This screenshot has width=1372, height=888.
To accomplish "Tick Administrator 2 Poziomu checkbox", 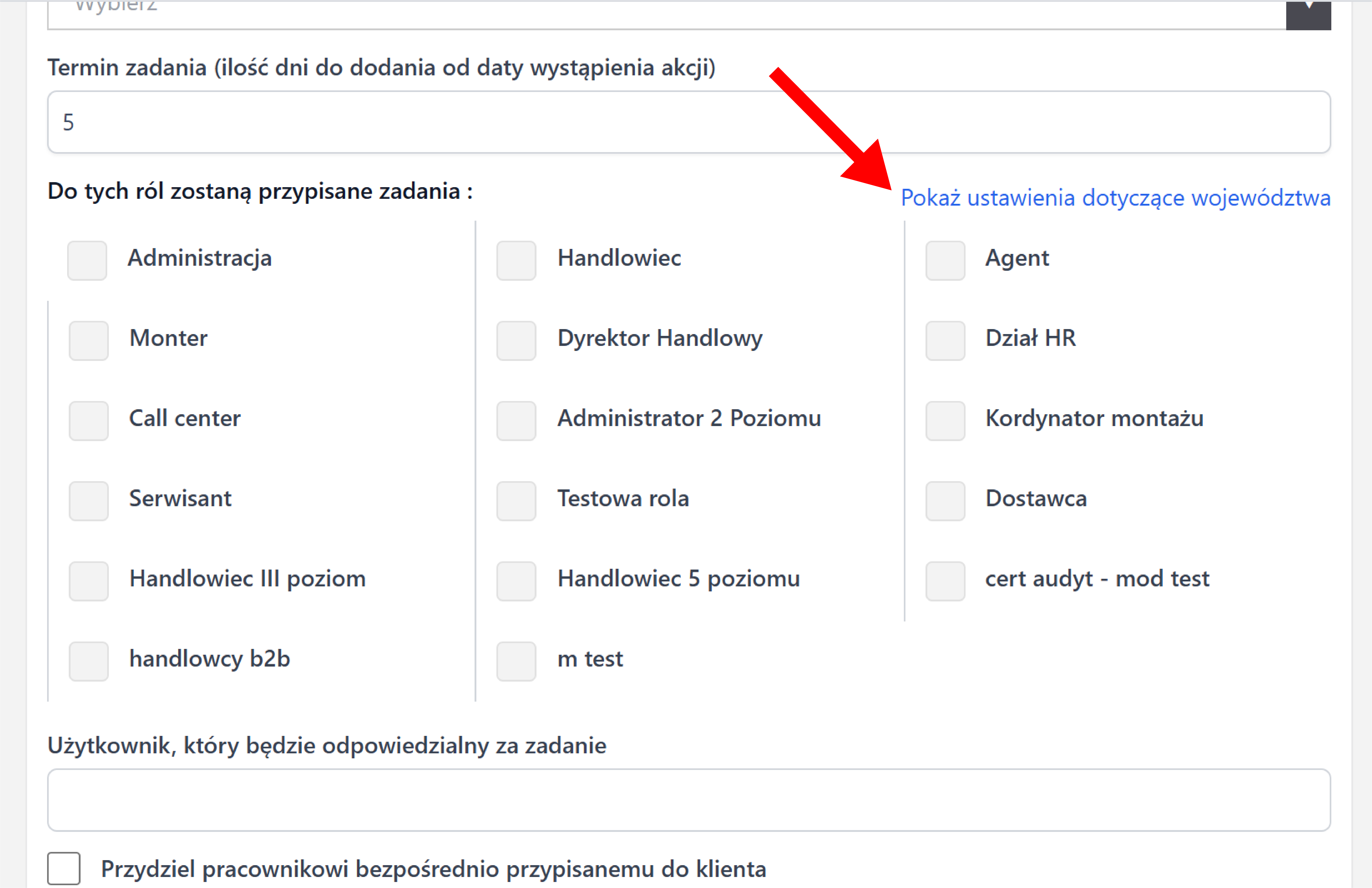I will 516,420.
